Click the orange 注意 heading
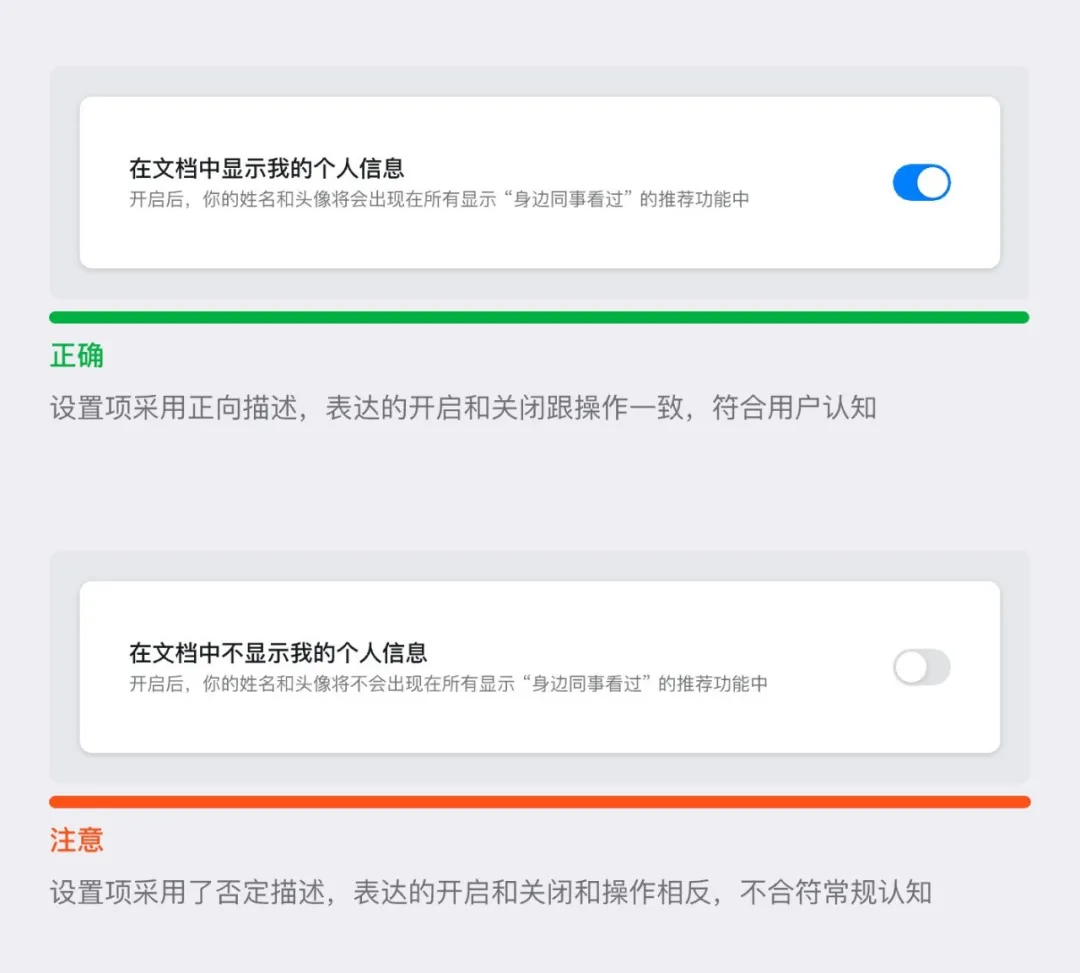Viewport: 1080px width, 973px height. [76, 840]
